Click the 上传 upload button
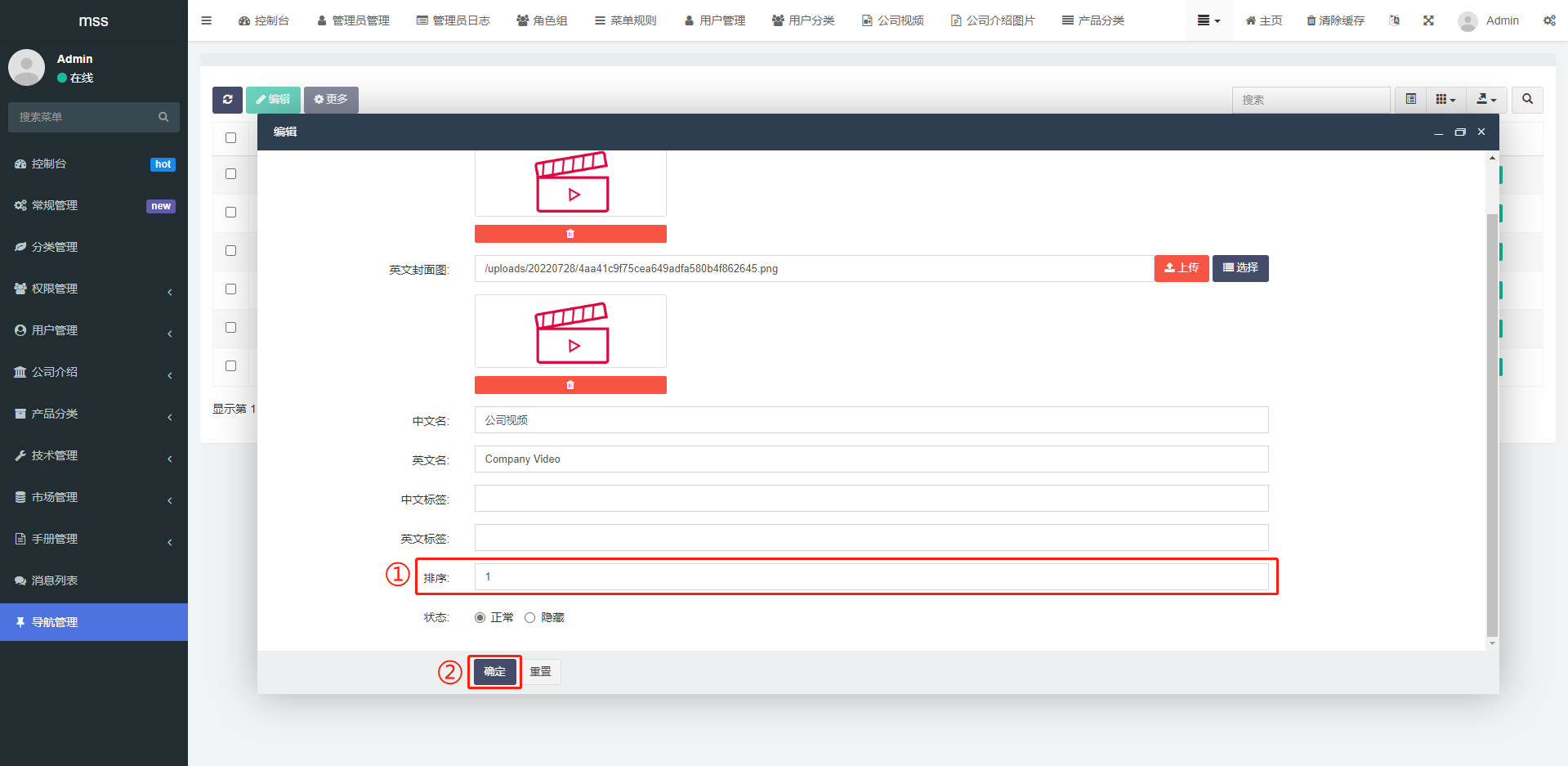 click(x=1182, y=268)
